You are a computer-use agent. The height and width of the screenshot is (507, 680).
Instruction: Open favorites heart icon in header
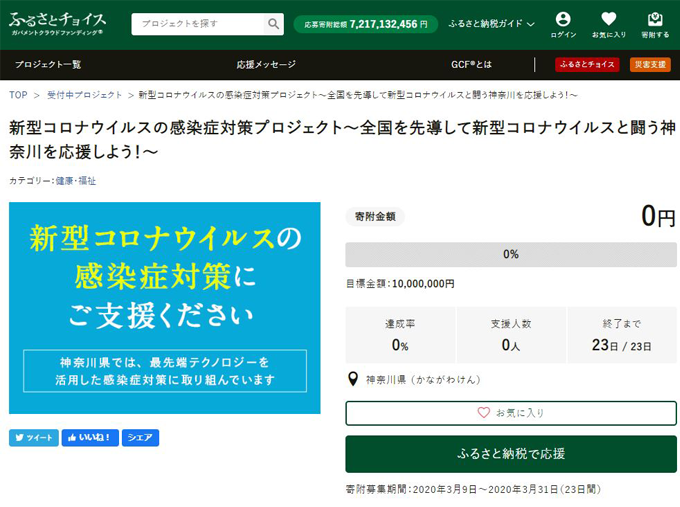point(608,24)
